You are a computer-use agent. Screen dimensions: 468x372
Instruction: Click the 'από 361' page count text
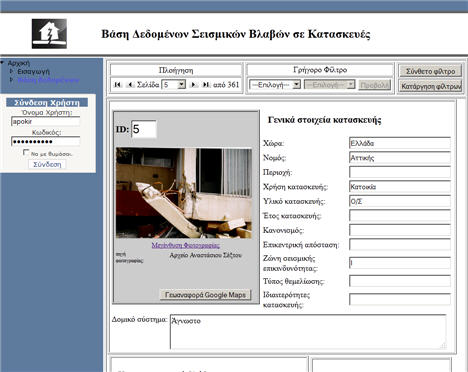[x=226, y=85]
